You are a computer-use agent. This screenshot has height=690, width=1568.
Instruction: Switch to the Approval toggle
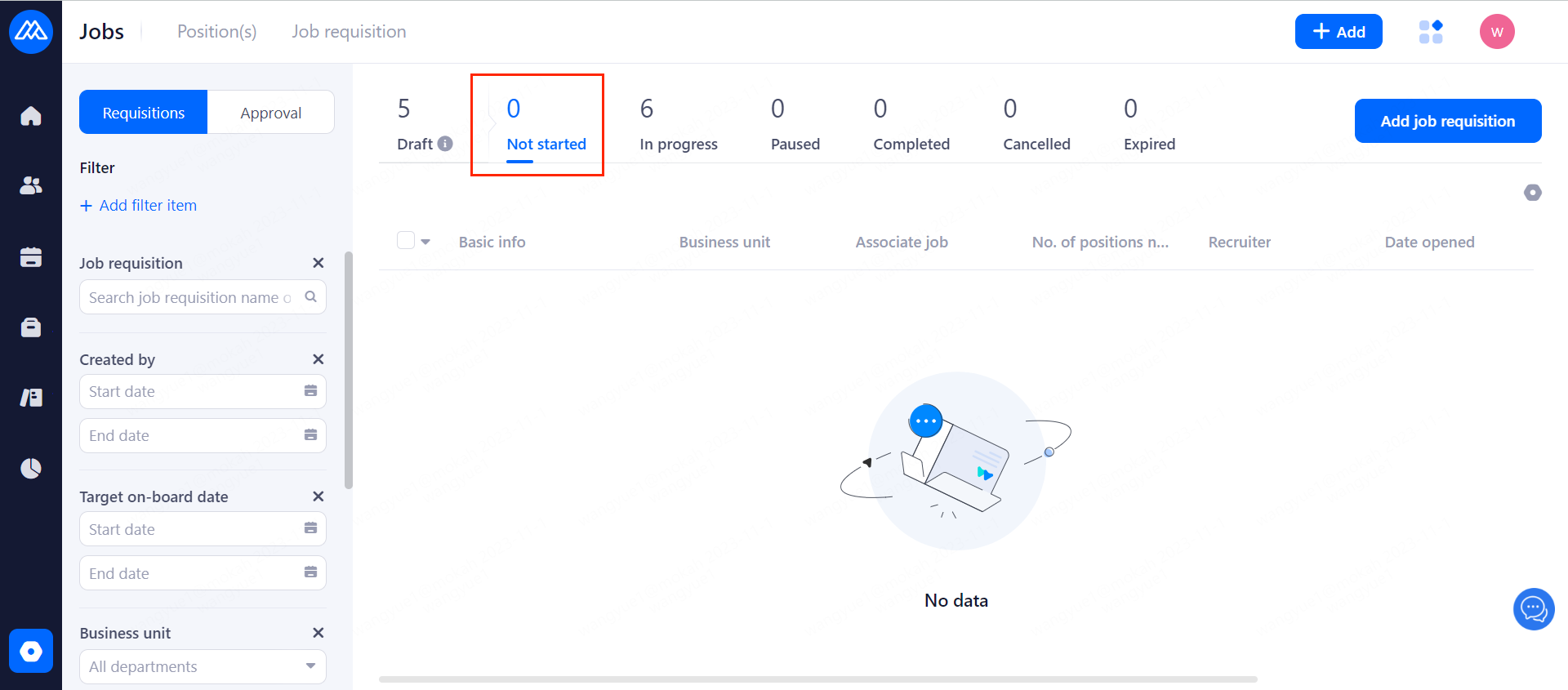coord(270,113)
